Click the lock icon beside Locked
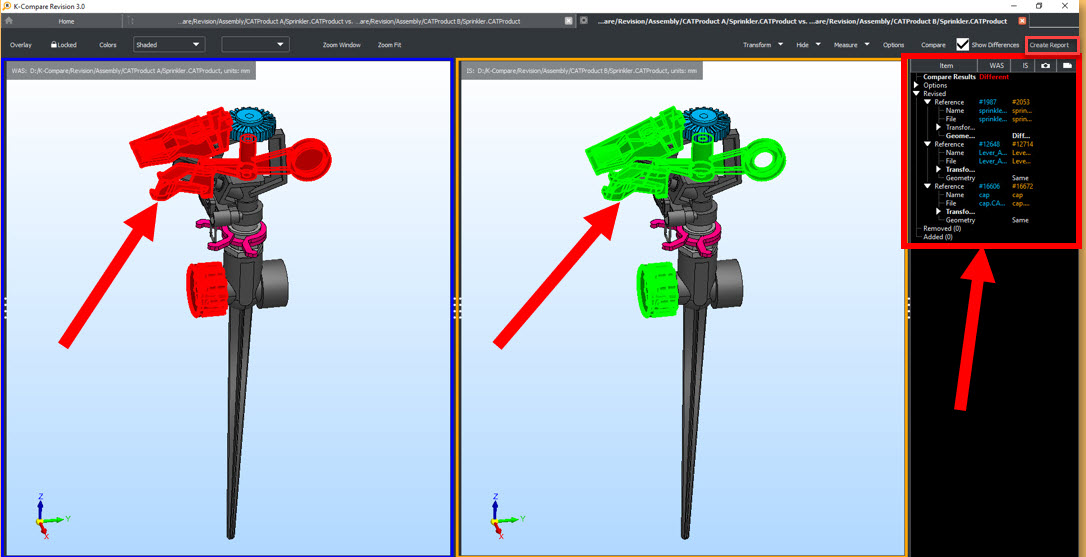This screenshot has height=557, width=1086. click(54, 45)
